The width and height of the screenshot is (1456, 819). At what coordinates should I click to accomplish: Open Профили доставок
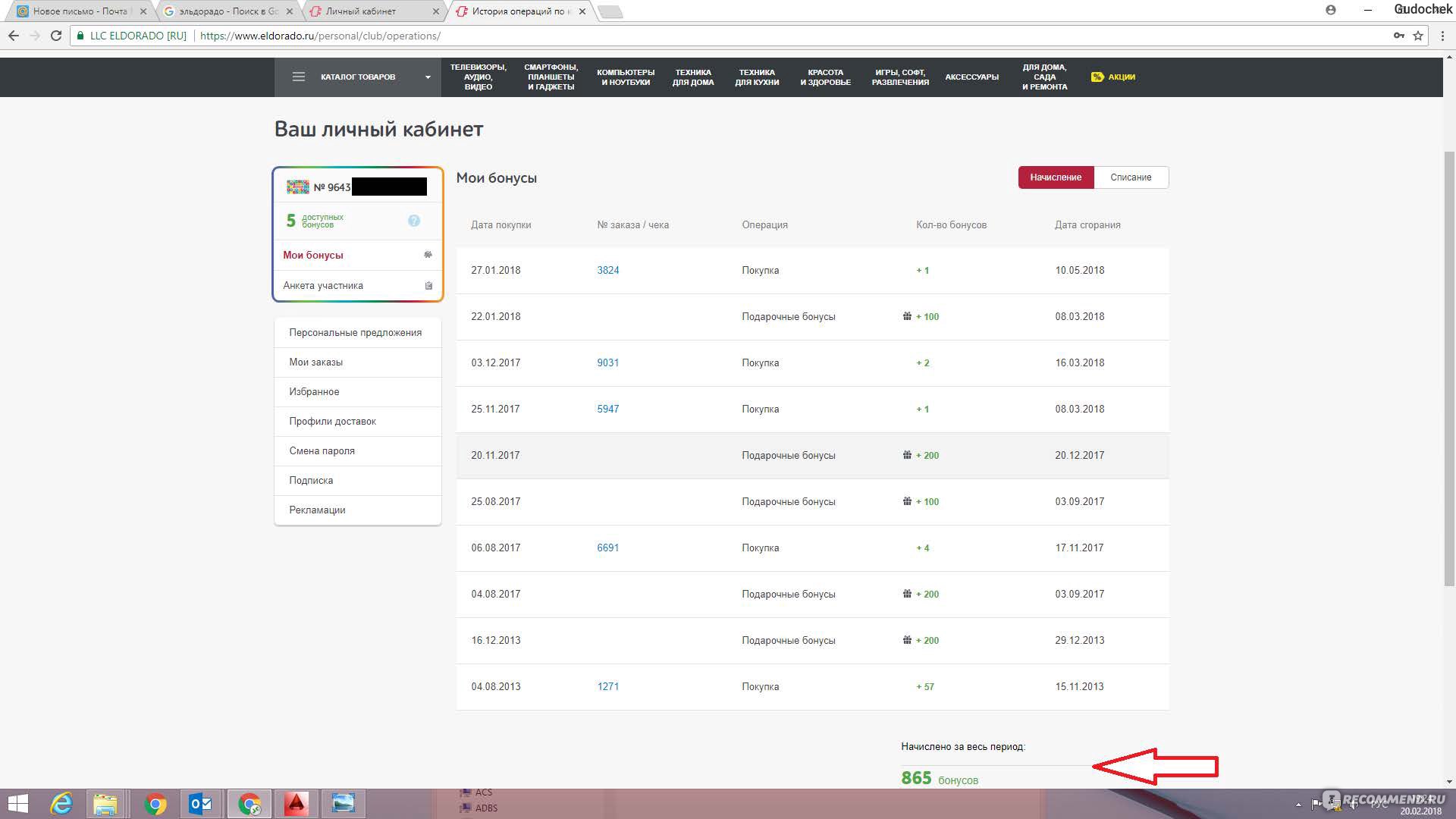pos(358,421)
